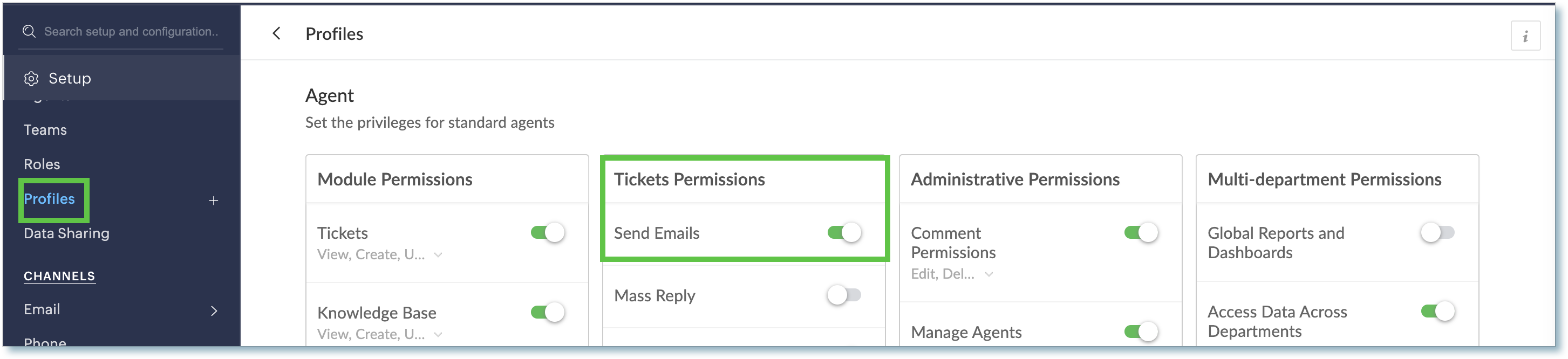The width and height of the screenshot is (1568, 359).
Task: Open Comment Permissions Edit, Del dropdown
Action: tap(989, 274)
